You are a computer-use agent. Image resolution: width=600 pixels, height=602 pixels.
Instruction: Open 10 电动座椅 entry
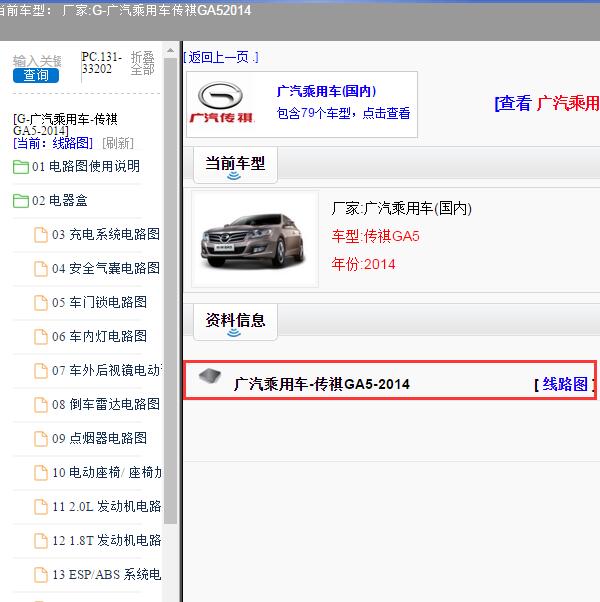(x=107, y=473)
